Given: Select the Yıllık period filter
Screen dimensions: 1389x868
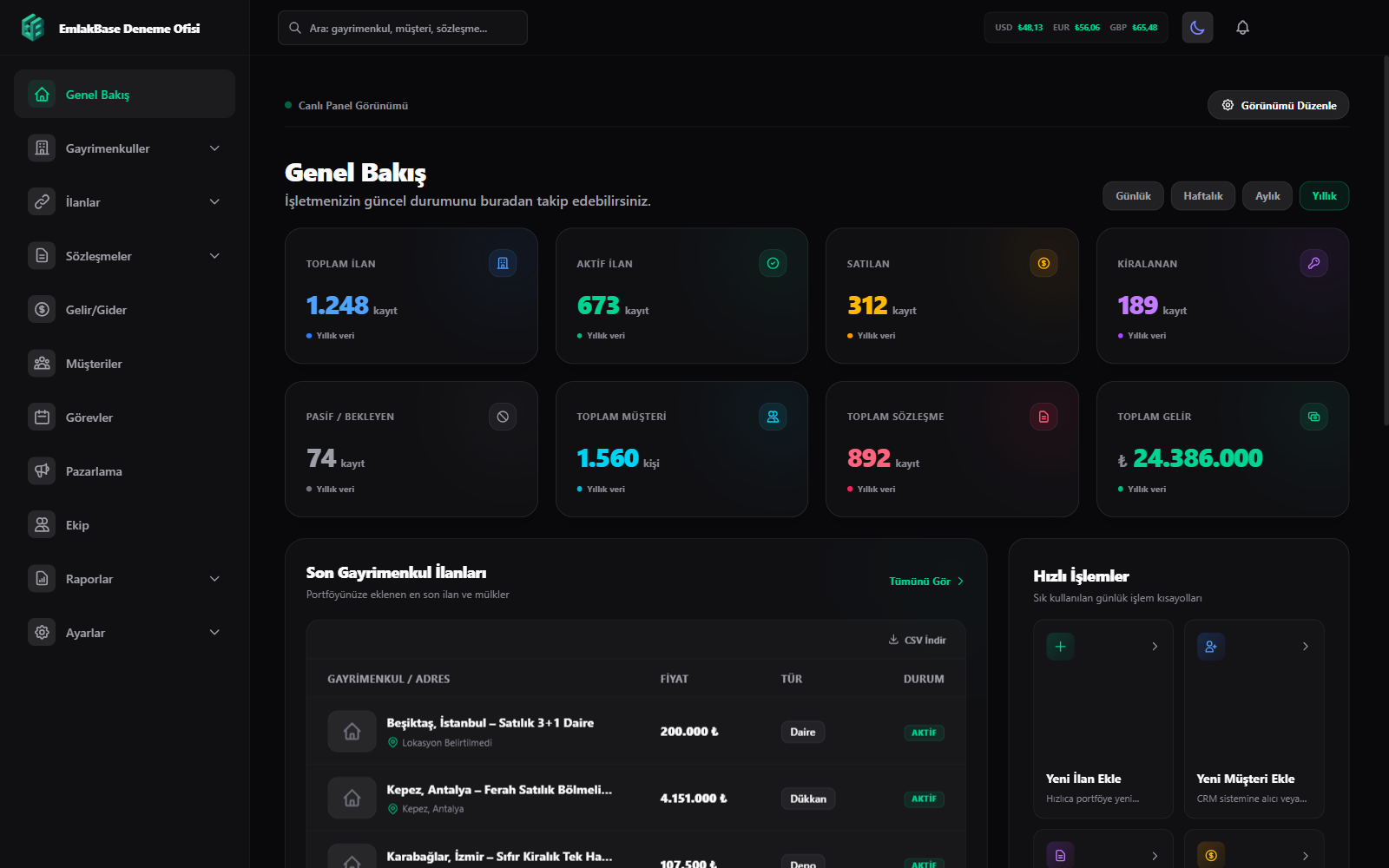Looking at the screenshot, I should point(1324,195).
